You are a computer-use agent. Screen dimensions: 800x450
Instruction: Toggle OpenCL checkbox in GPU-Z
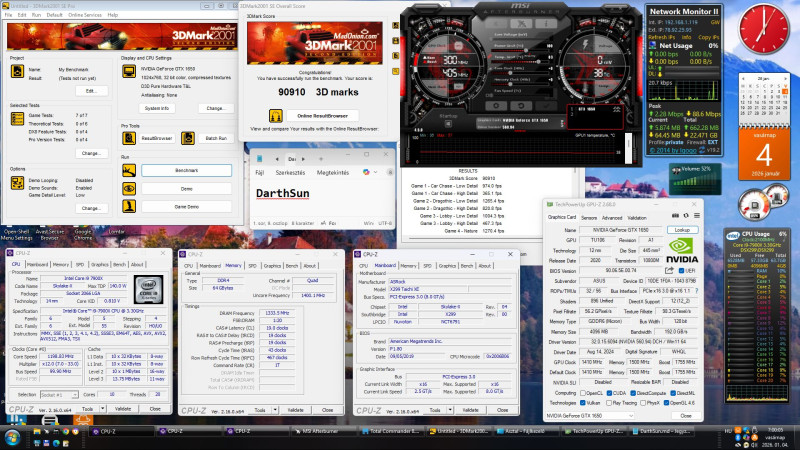583,393
